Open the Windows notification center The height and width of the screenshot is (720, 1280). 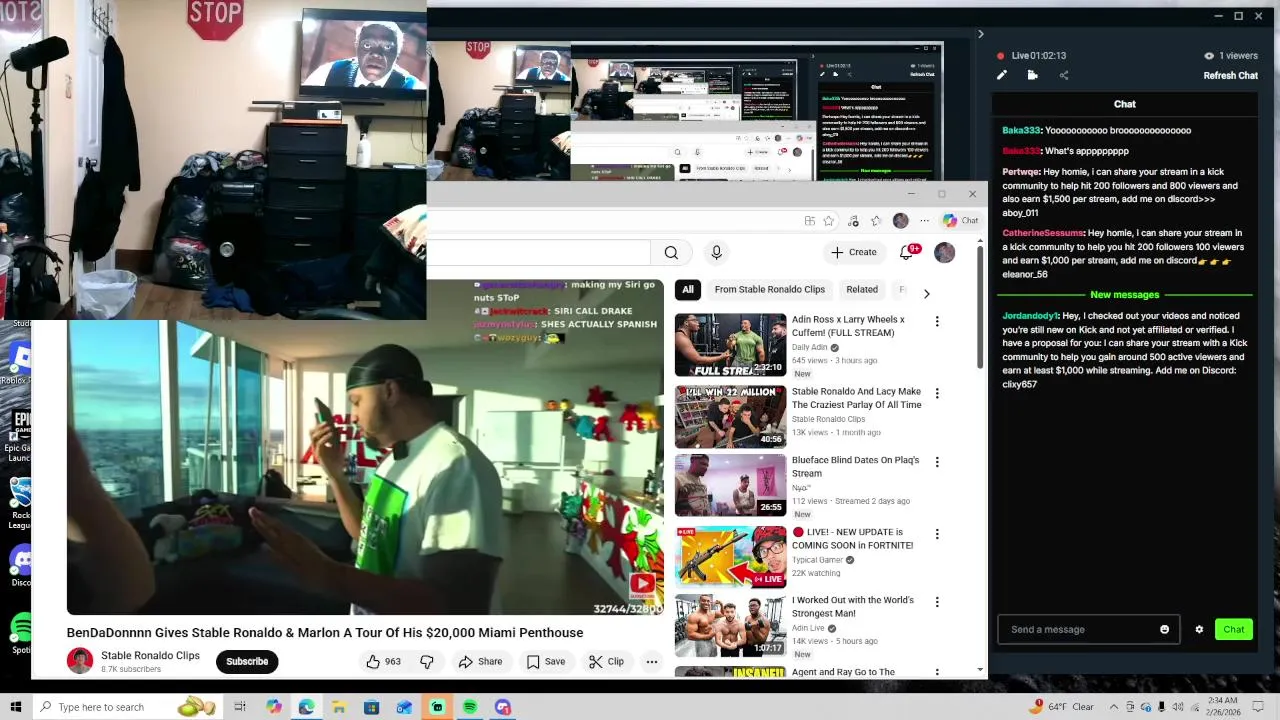point(1260,707)
